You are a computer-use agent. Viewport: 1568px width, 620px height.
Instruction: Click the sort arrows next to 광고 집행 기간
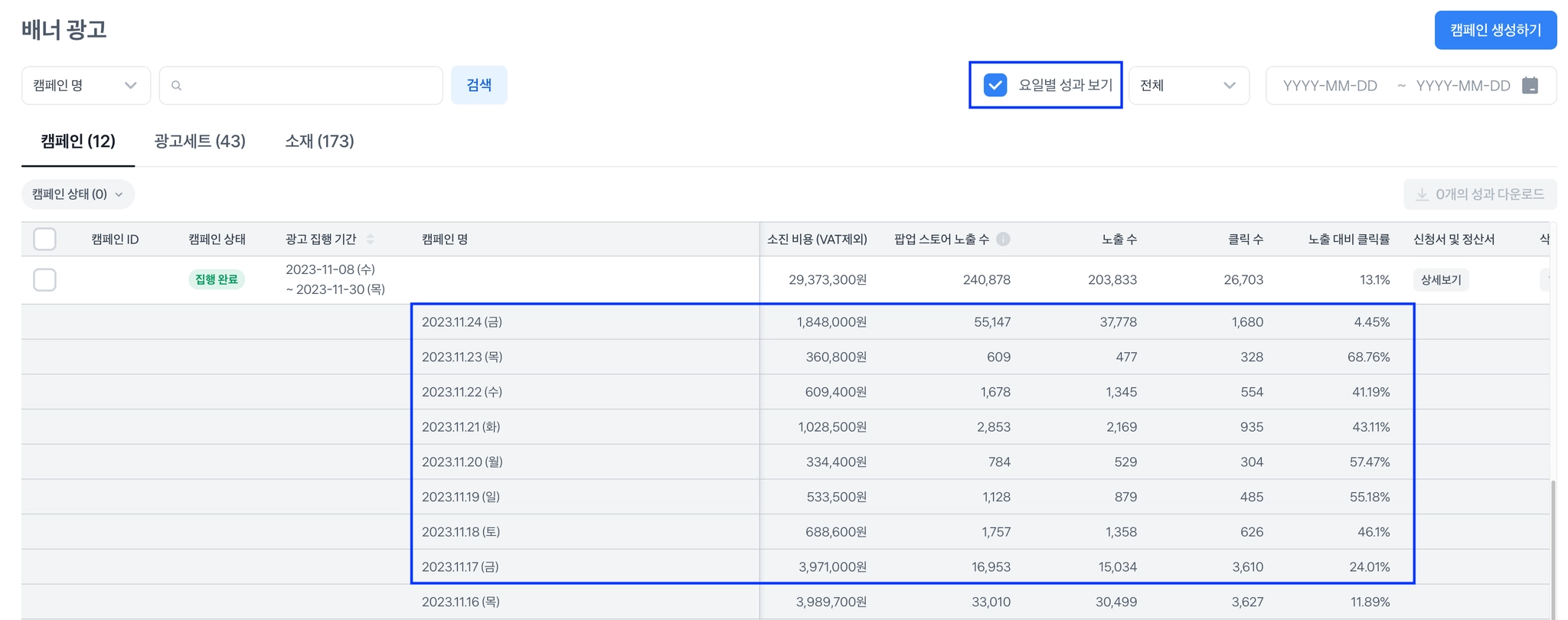371,239
